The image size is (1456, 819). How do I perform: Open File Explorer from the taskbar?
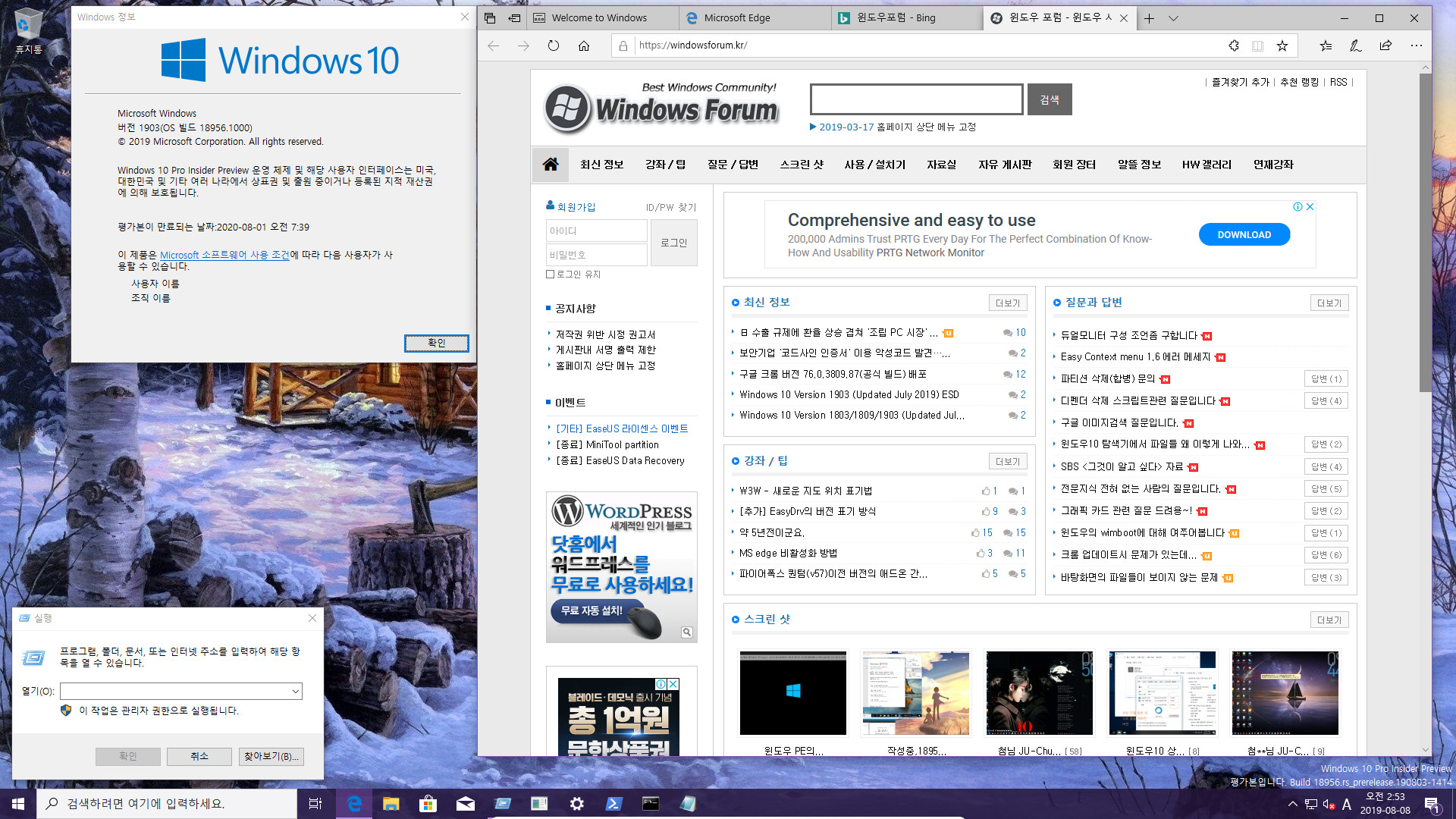391,804
